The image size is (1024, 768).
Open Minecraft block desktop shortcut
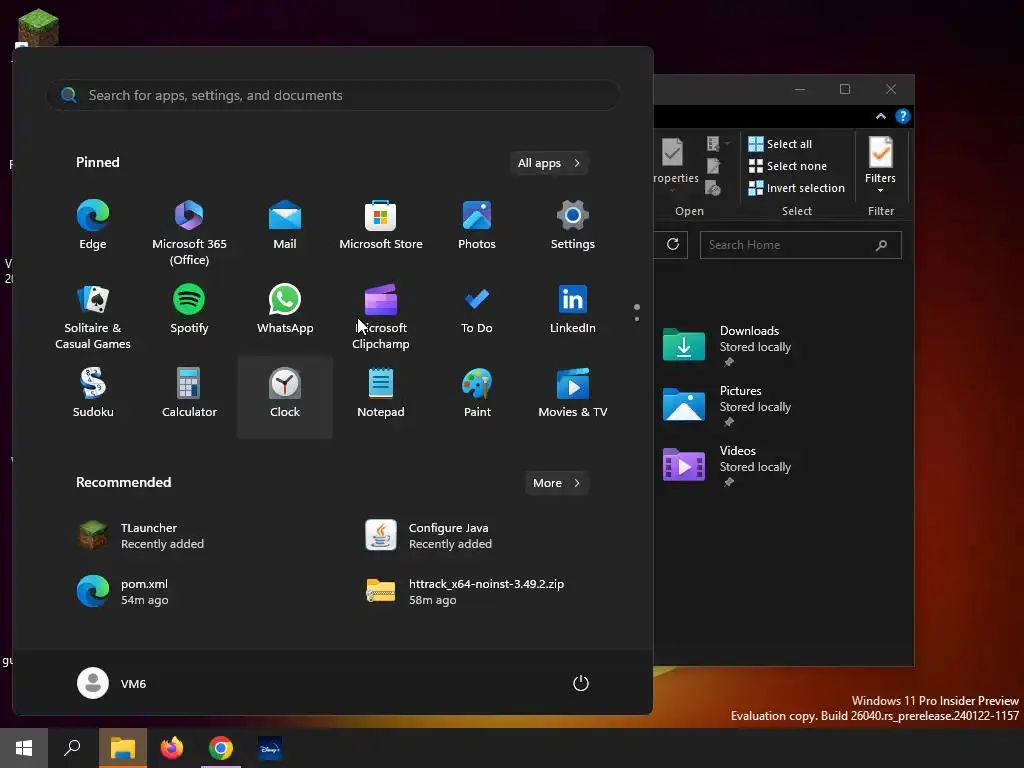pyautogui.click(x=38, y=27)
